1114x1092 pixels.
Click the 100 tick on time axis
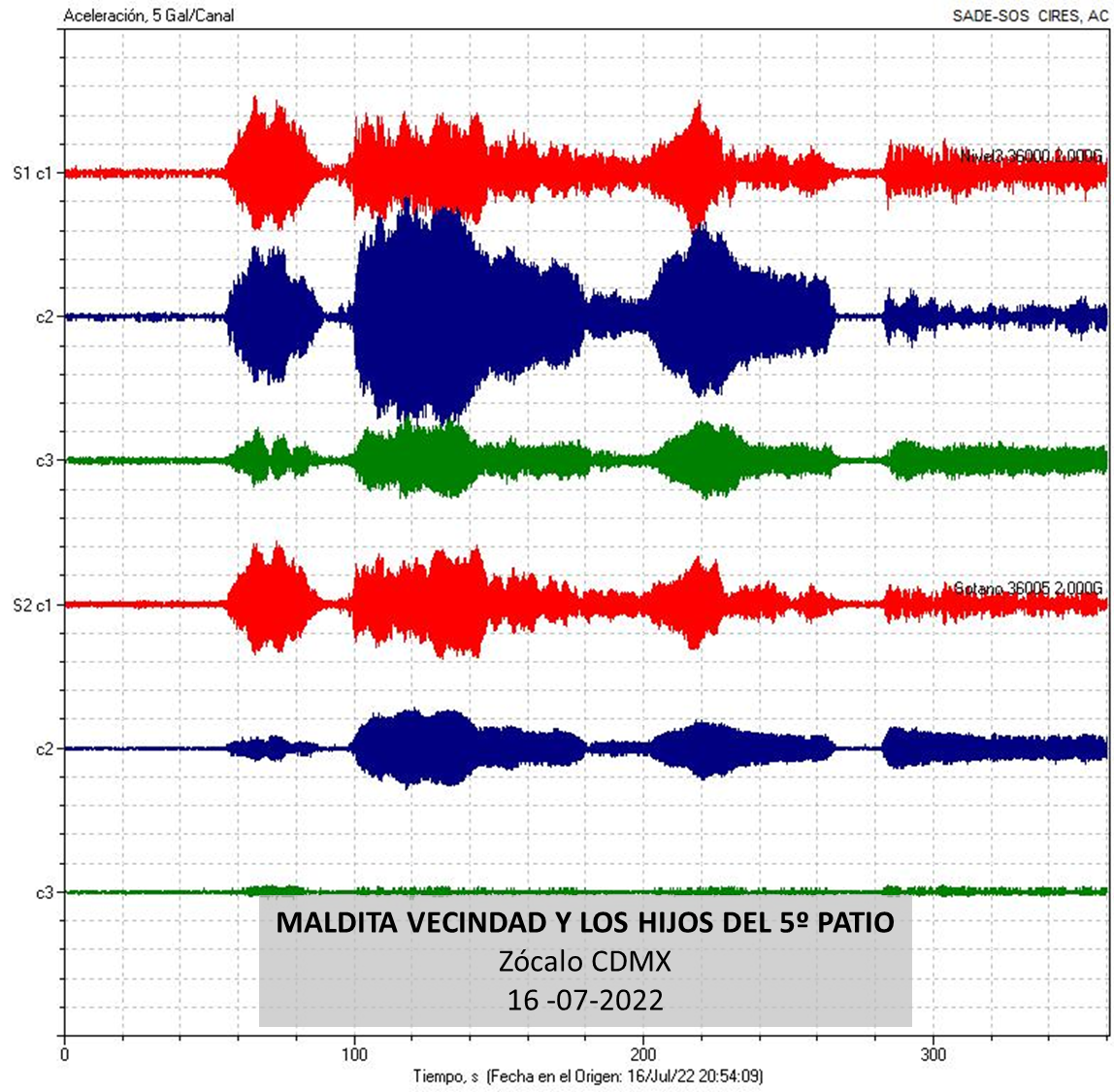click(x=354, y=1053)
